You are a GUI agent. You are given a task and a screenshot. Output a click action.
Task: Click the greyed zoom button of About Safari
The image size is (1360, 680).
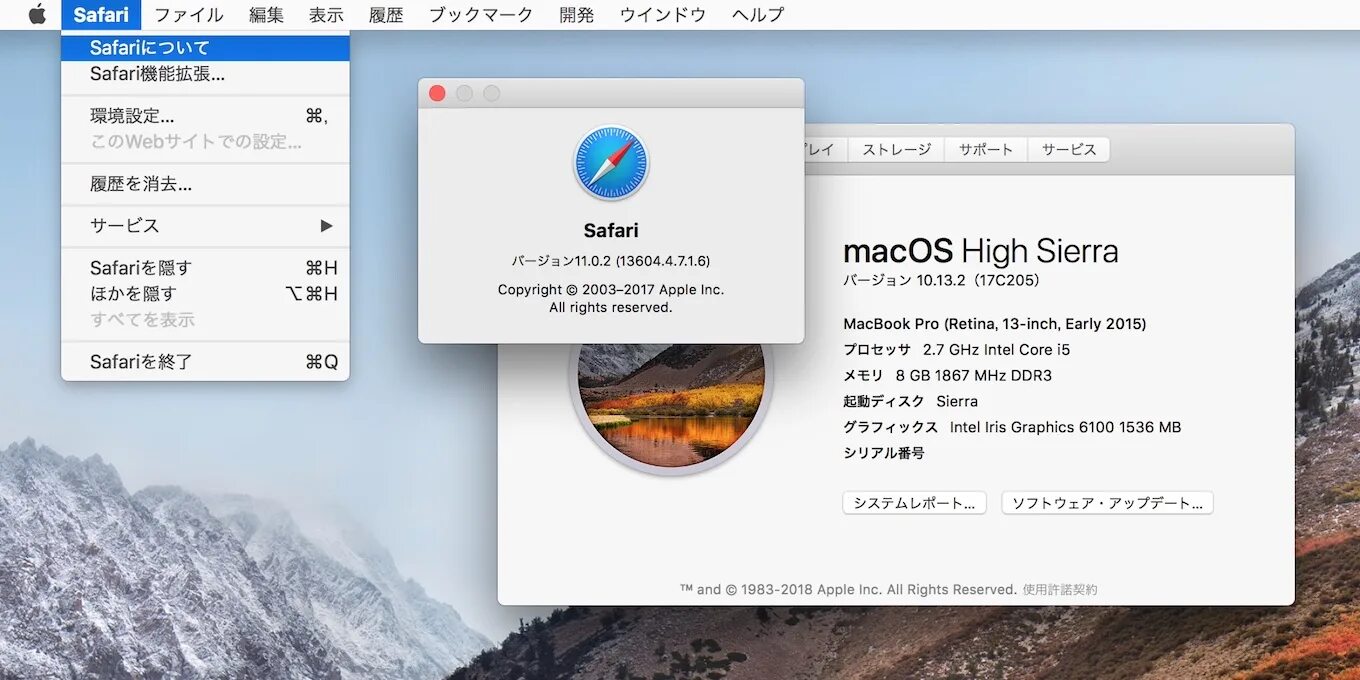click(491, 93)
